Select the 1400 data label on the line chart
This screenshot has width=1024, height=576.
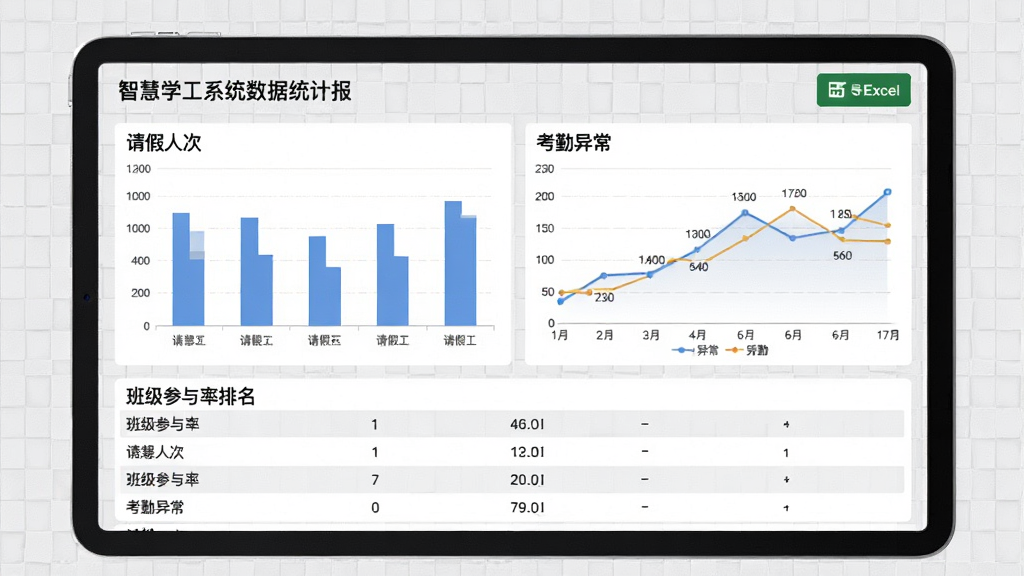click(652, 260)
